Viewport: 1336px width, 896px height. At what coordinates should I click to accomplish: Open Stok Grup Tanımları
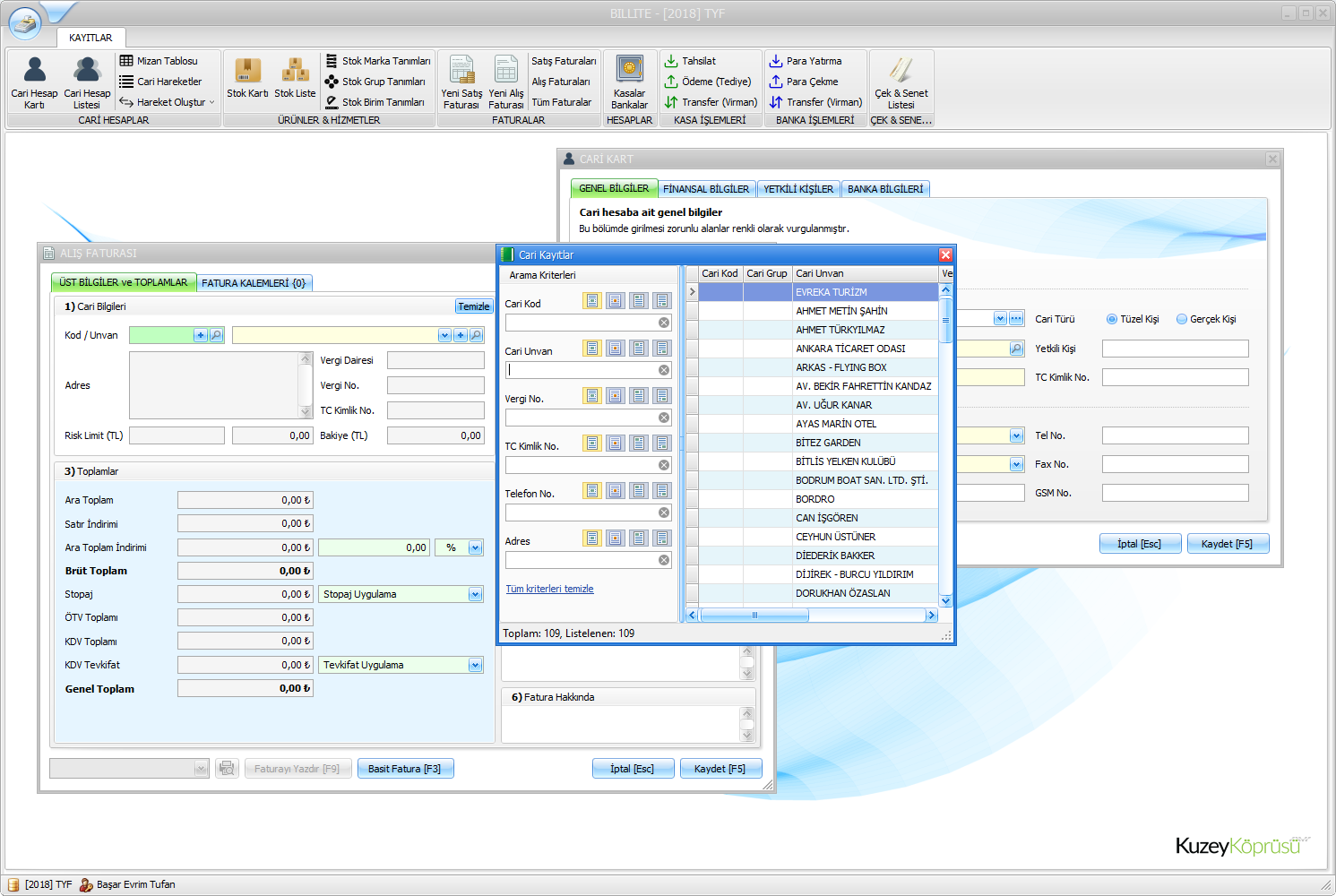tap(375, 82)
